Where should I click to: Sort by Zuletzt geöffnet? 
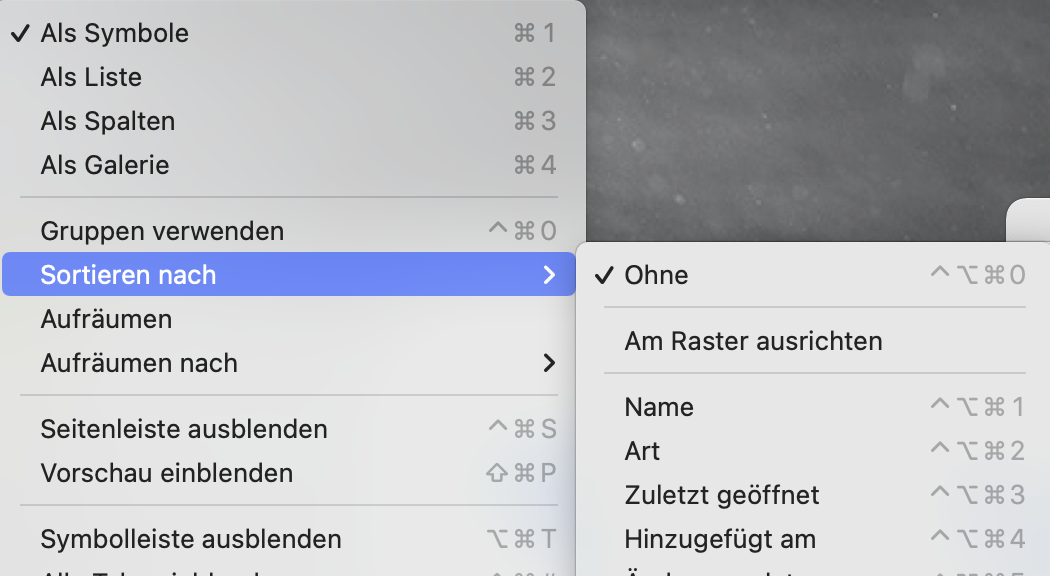coord(722,495)
